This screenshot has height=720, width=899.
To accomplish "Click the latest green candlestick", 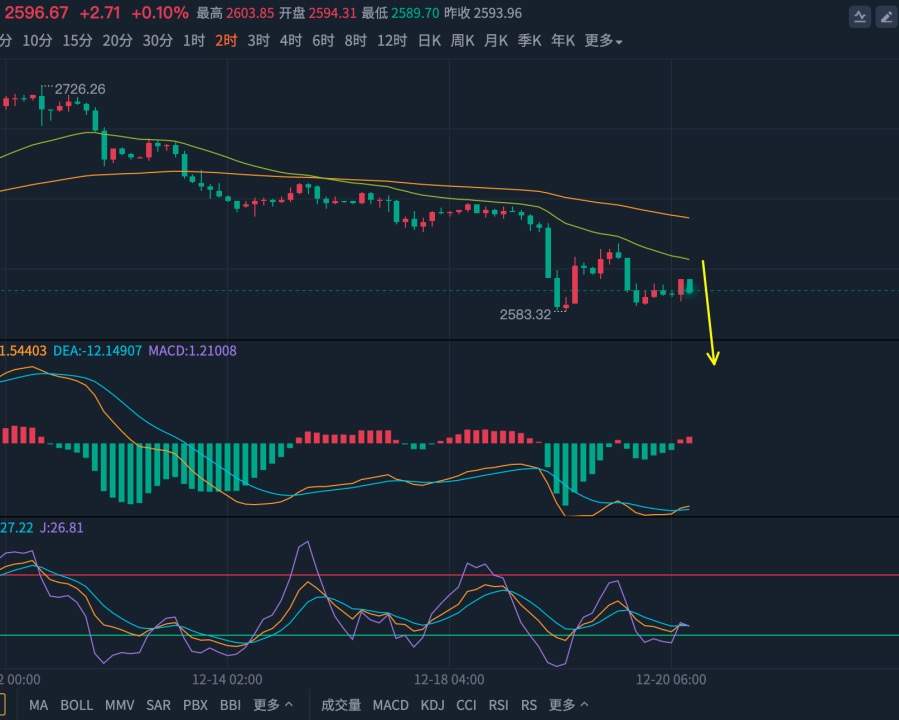I will pos(690,286).
